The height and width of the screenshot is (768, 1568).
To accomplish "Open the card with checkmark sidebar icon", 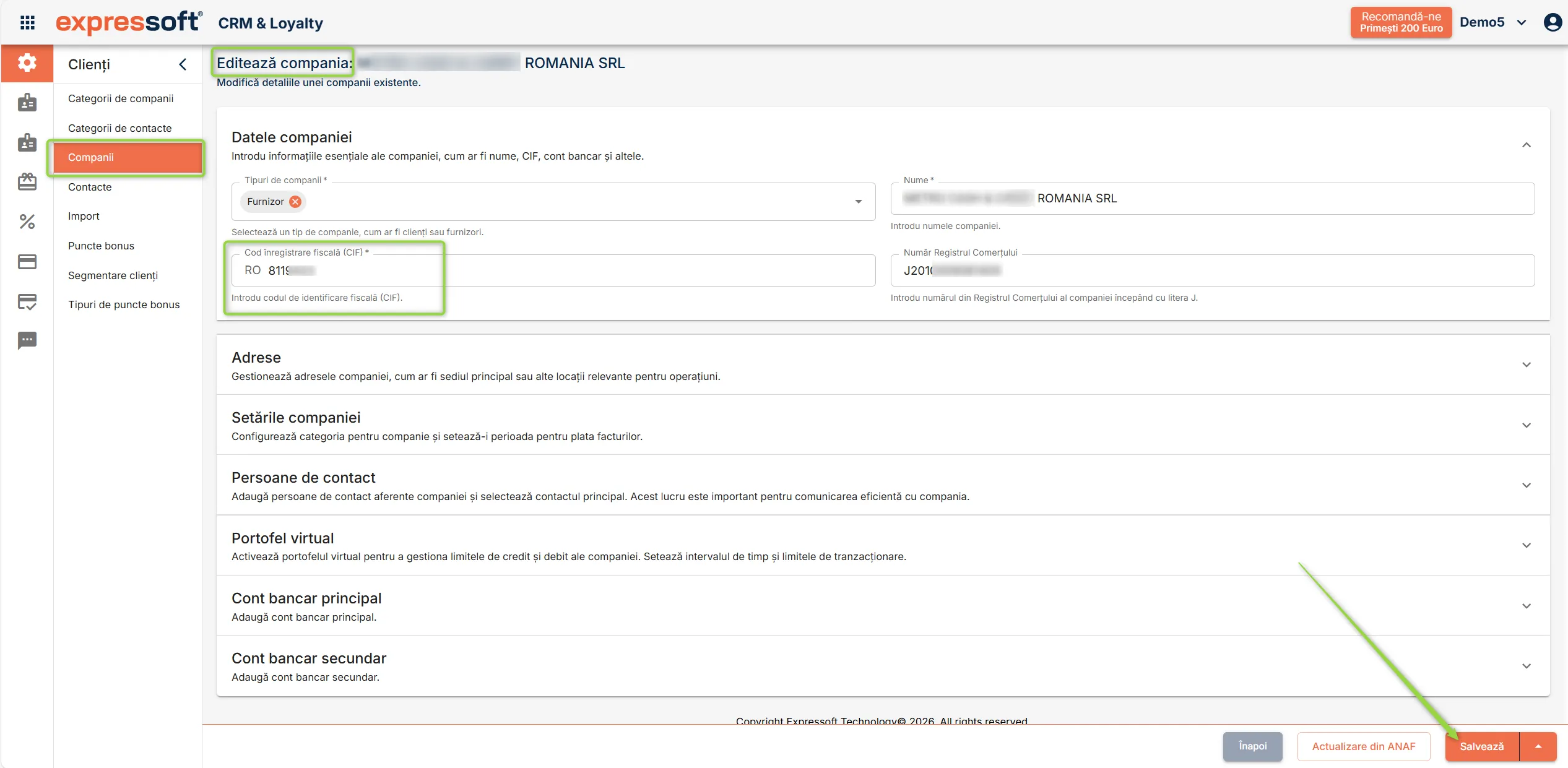I will coord(27,301).
